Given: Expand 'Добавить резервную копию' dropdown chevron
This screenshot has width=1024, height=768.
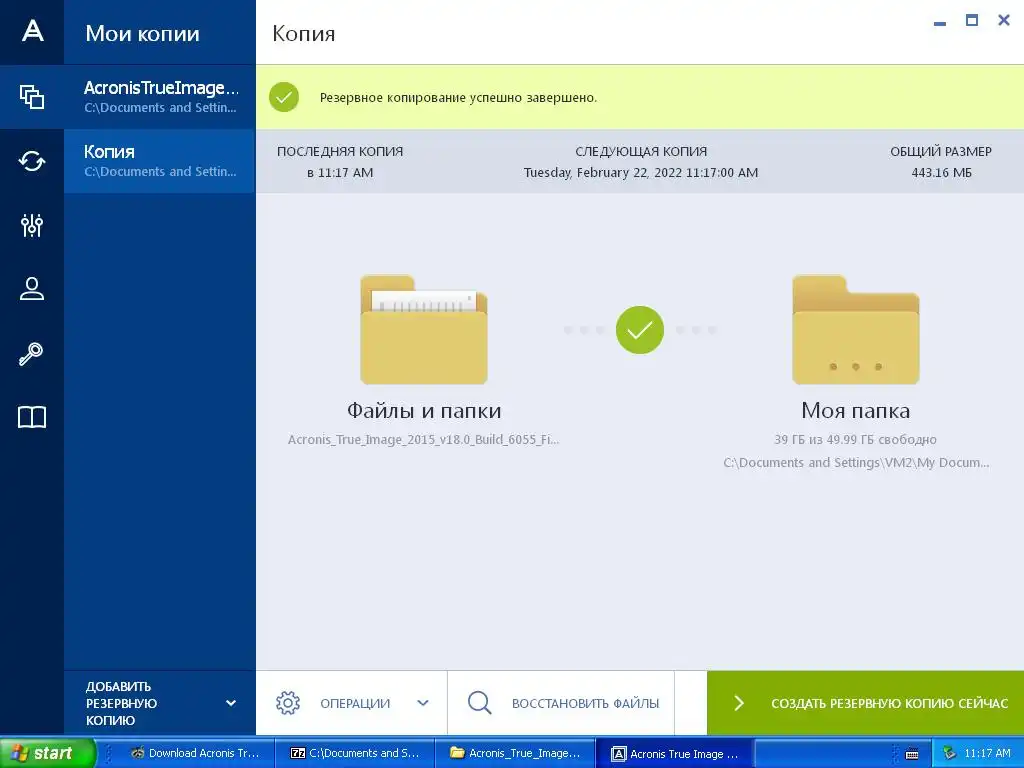Looking at the screenshot, I should pos(231,703).
